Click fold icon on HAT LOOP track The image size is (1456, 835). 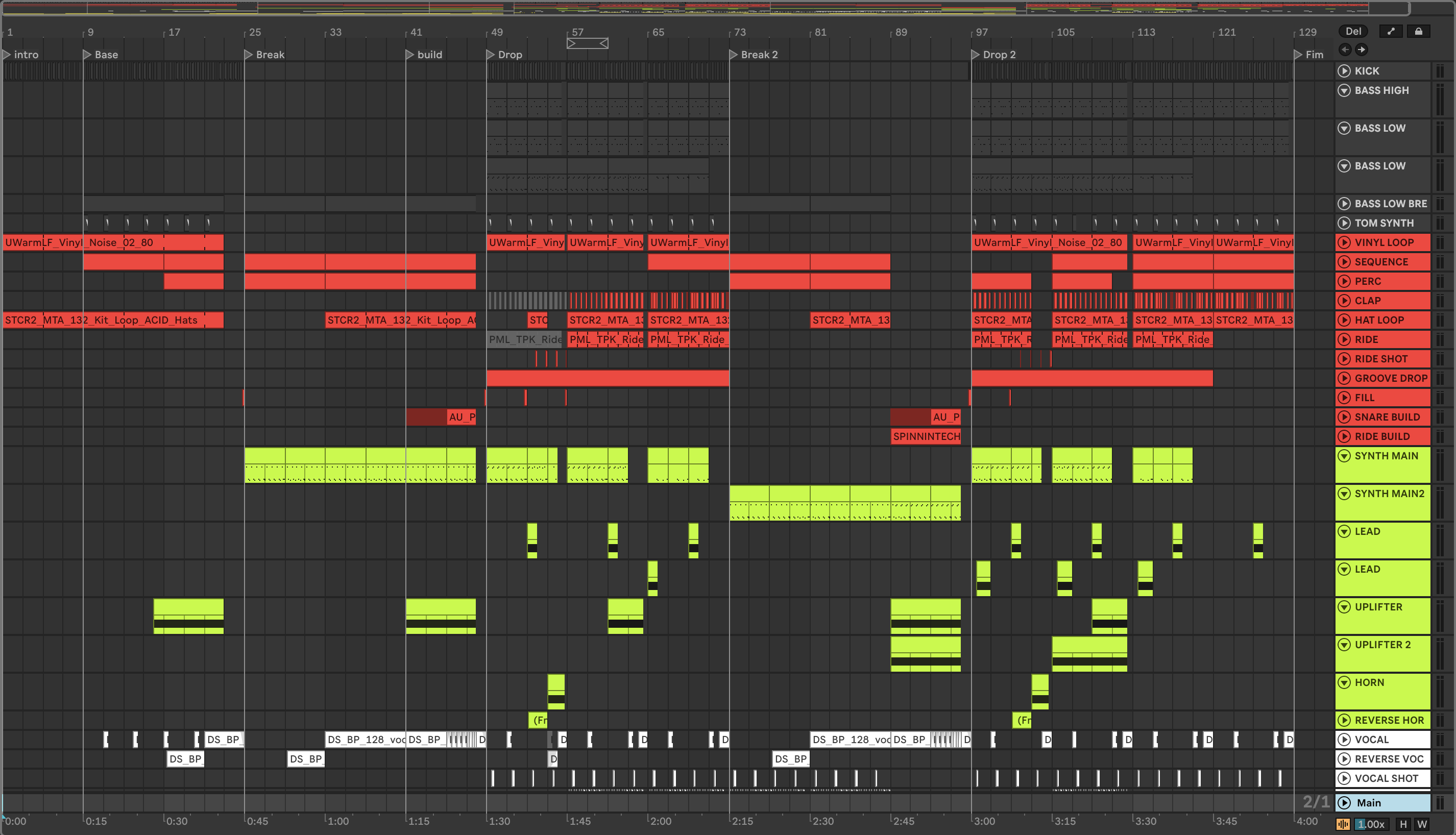pos(1344,320)
